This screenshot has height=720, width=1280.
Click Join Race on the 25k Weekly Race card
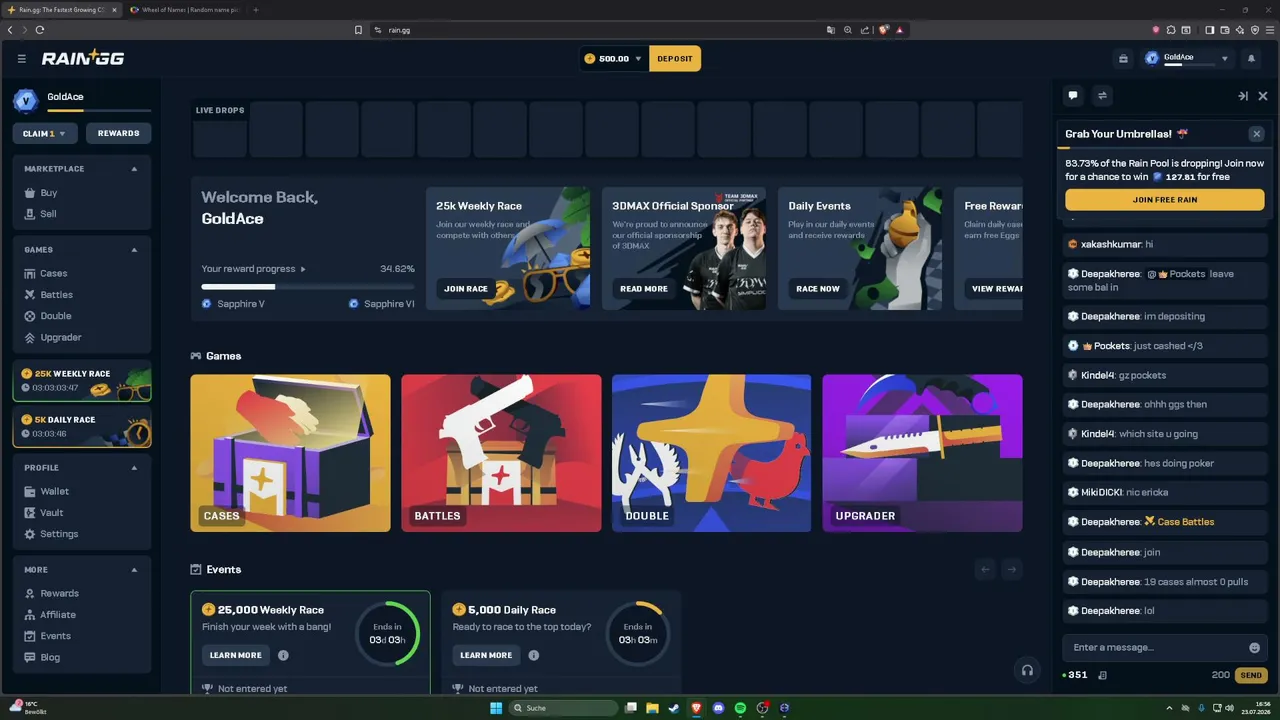pos(466,289)
